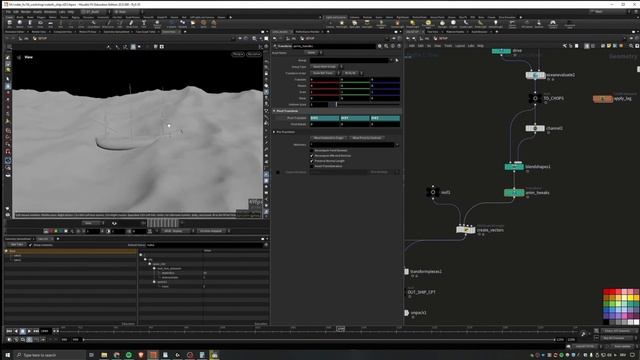Toggle Preserve Normal Length checkbox
The height and width of the screenshot is (360, 640).
pos(312,161)
